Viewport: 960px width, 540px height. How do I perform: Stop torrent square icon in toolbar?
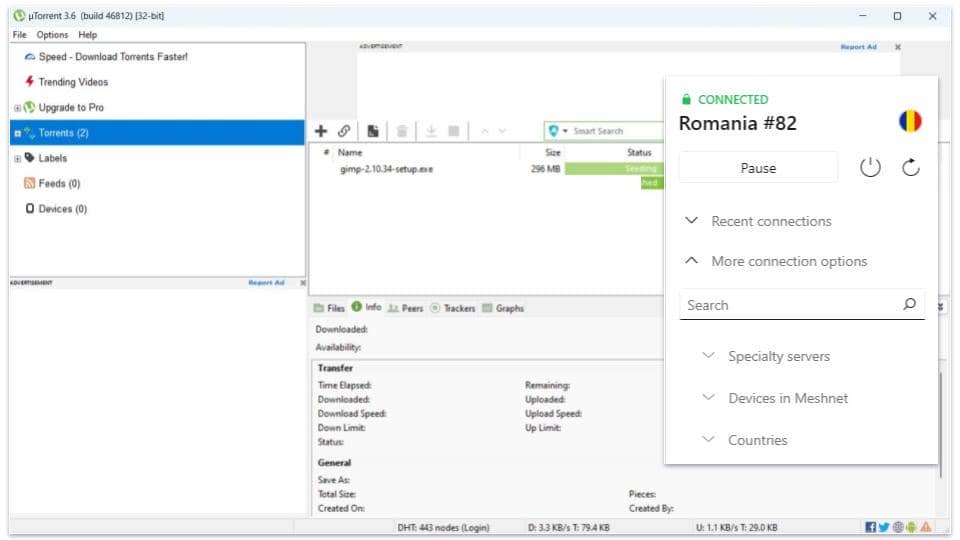454,131
